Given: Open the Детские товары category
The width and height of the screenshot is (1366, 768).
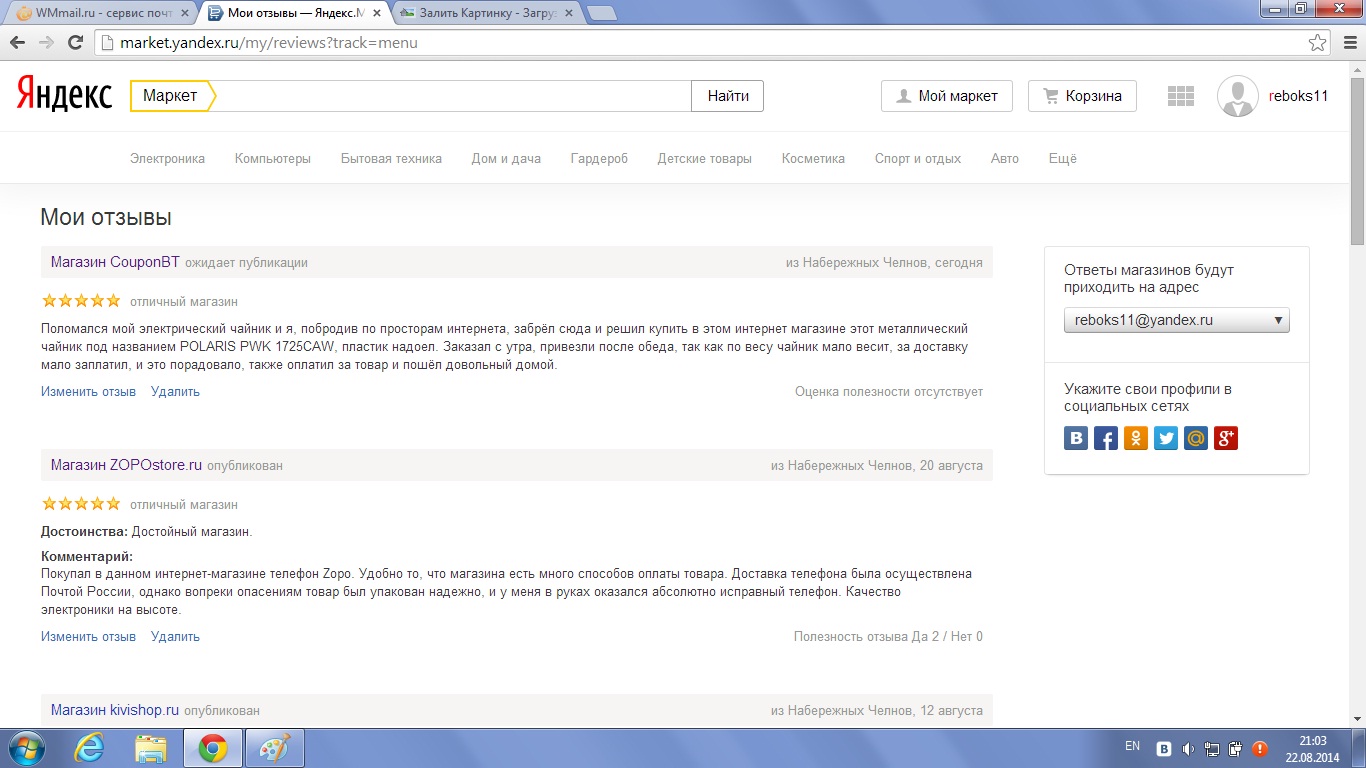Looking at the screenshot, I should [704, 158].
